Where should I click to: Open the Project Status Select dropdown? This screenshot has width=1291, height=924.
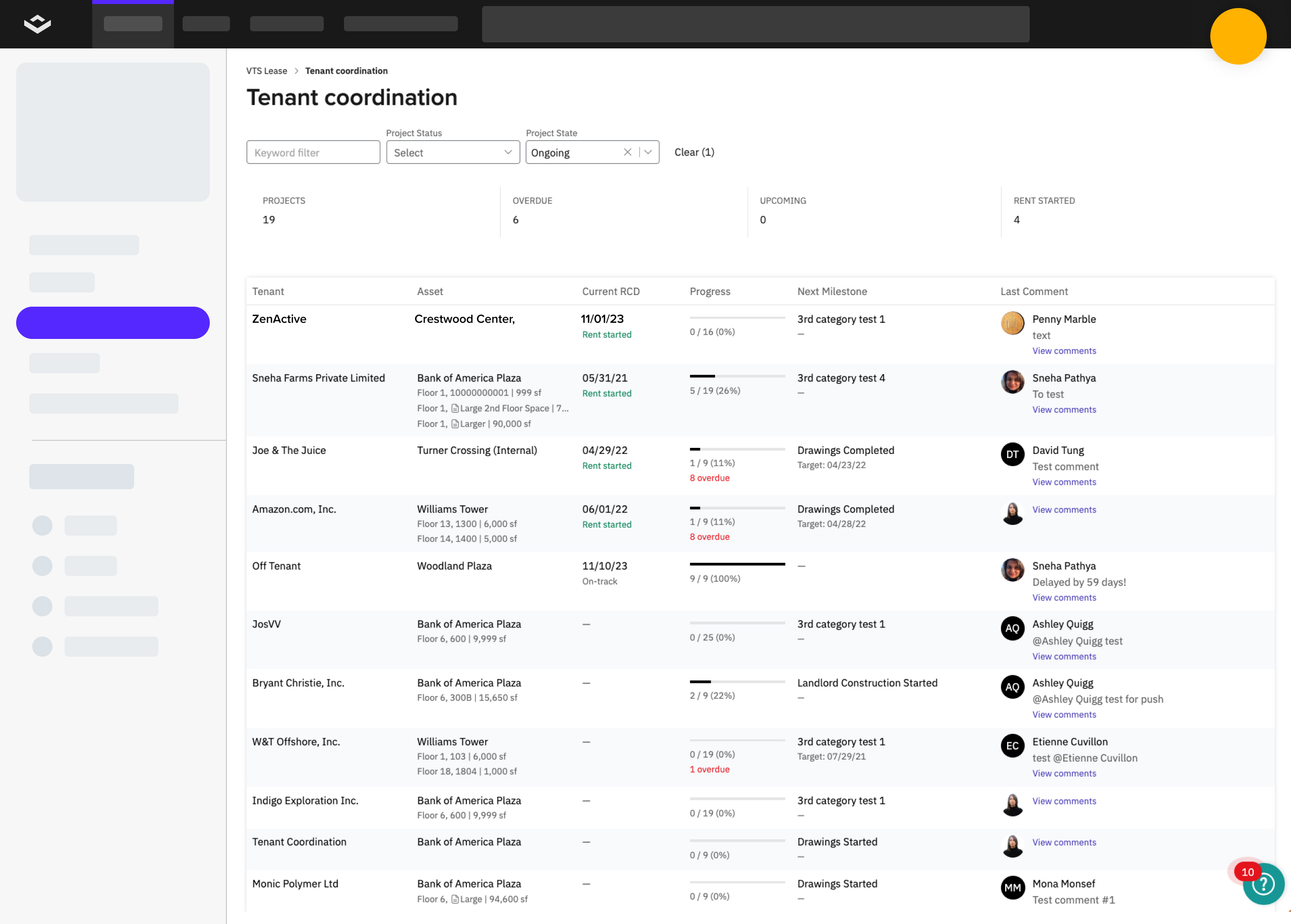tap(453, 152)
